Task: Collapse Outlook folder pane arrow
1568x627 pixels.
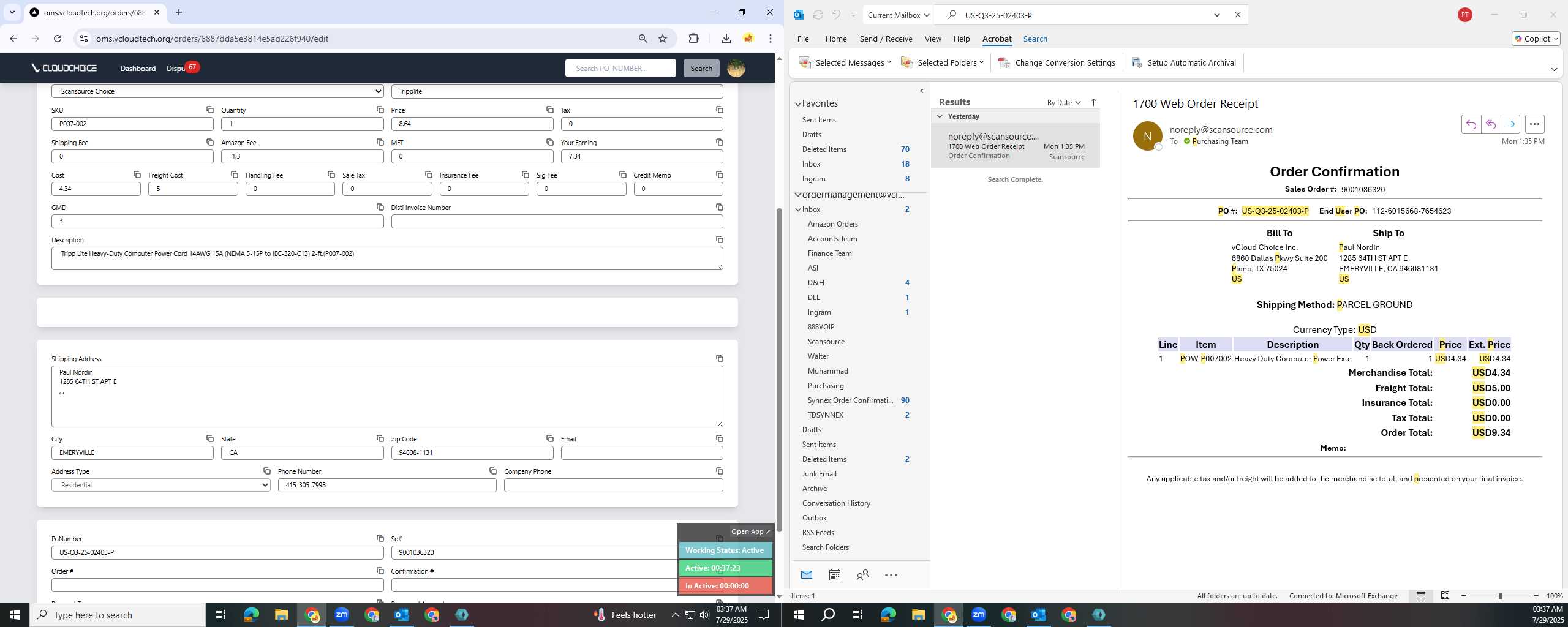Action: 921,91
